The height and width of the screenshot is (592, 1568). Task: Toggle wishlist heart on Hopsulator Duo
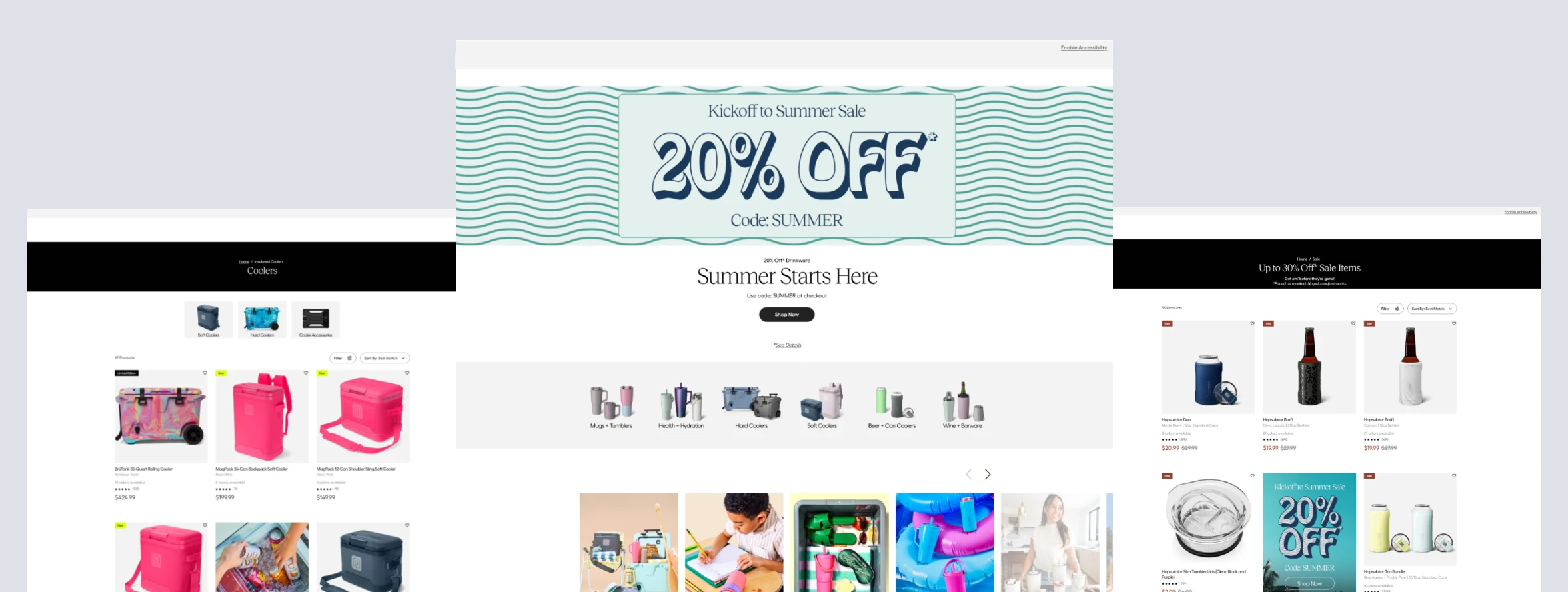coord(1252,323)
